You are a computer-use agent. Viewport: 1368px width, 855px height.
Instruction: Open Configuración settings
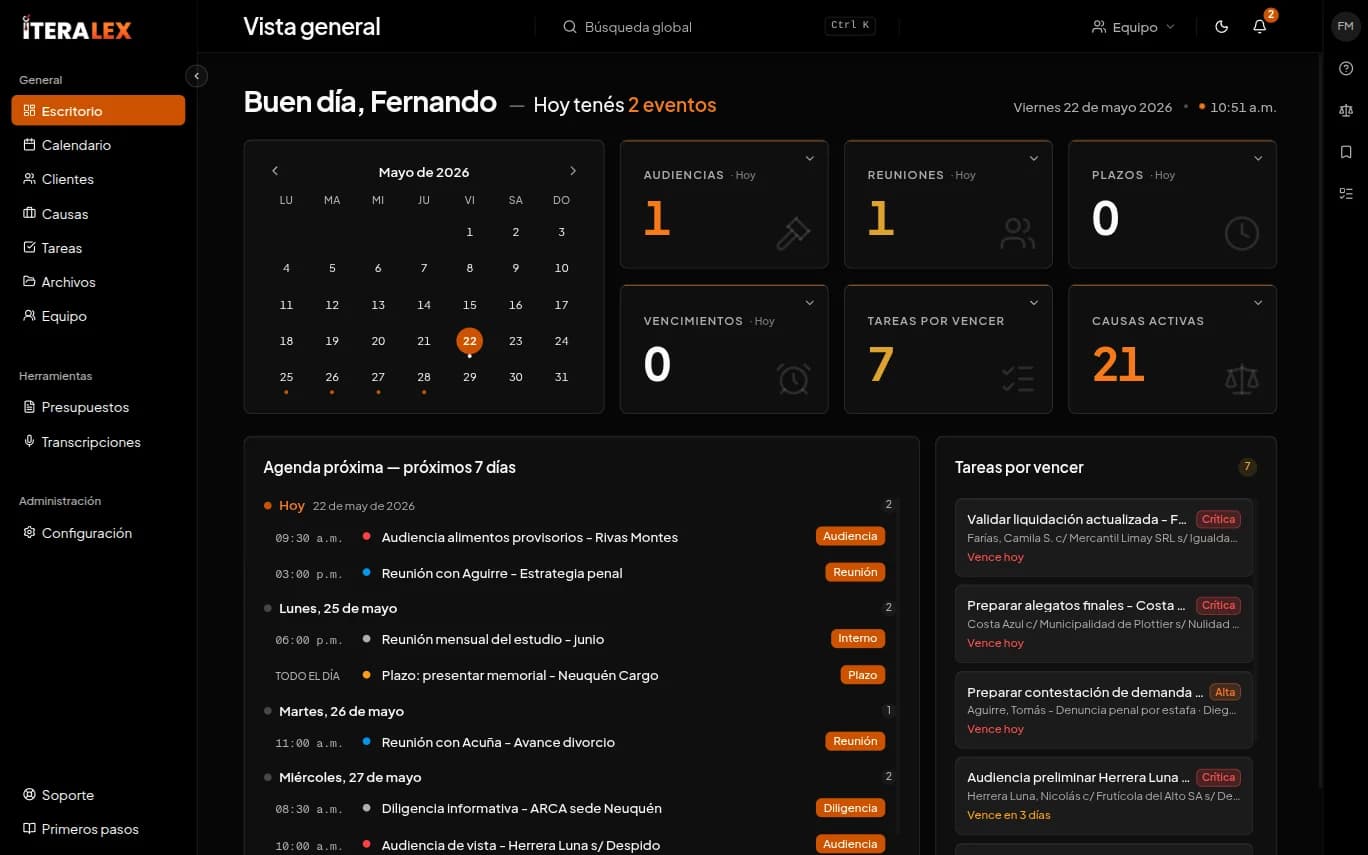coord(98,533)
